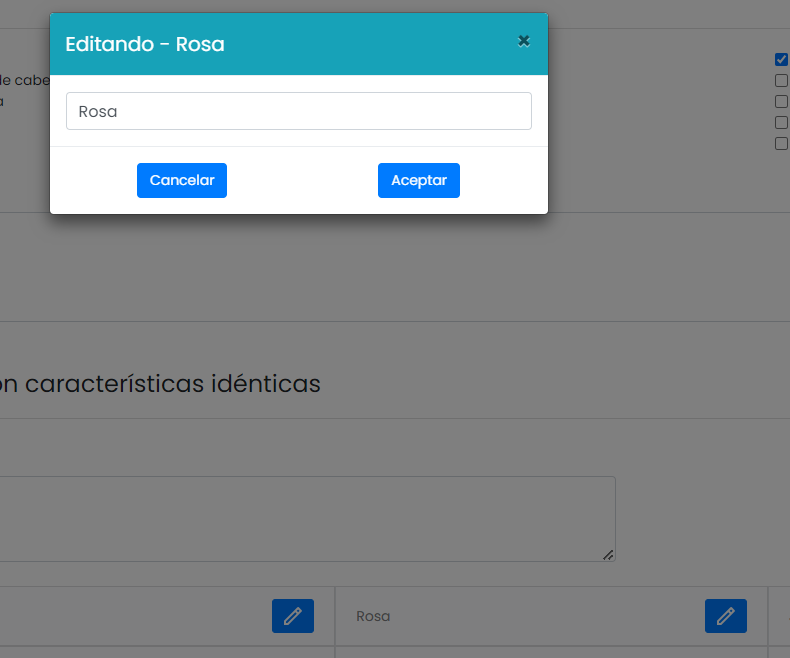Focus the text input containing Rosa
Screen dimensions: 790x658
[298, 111]
